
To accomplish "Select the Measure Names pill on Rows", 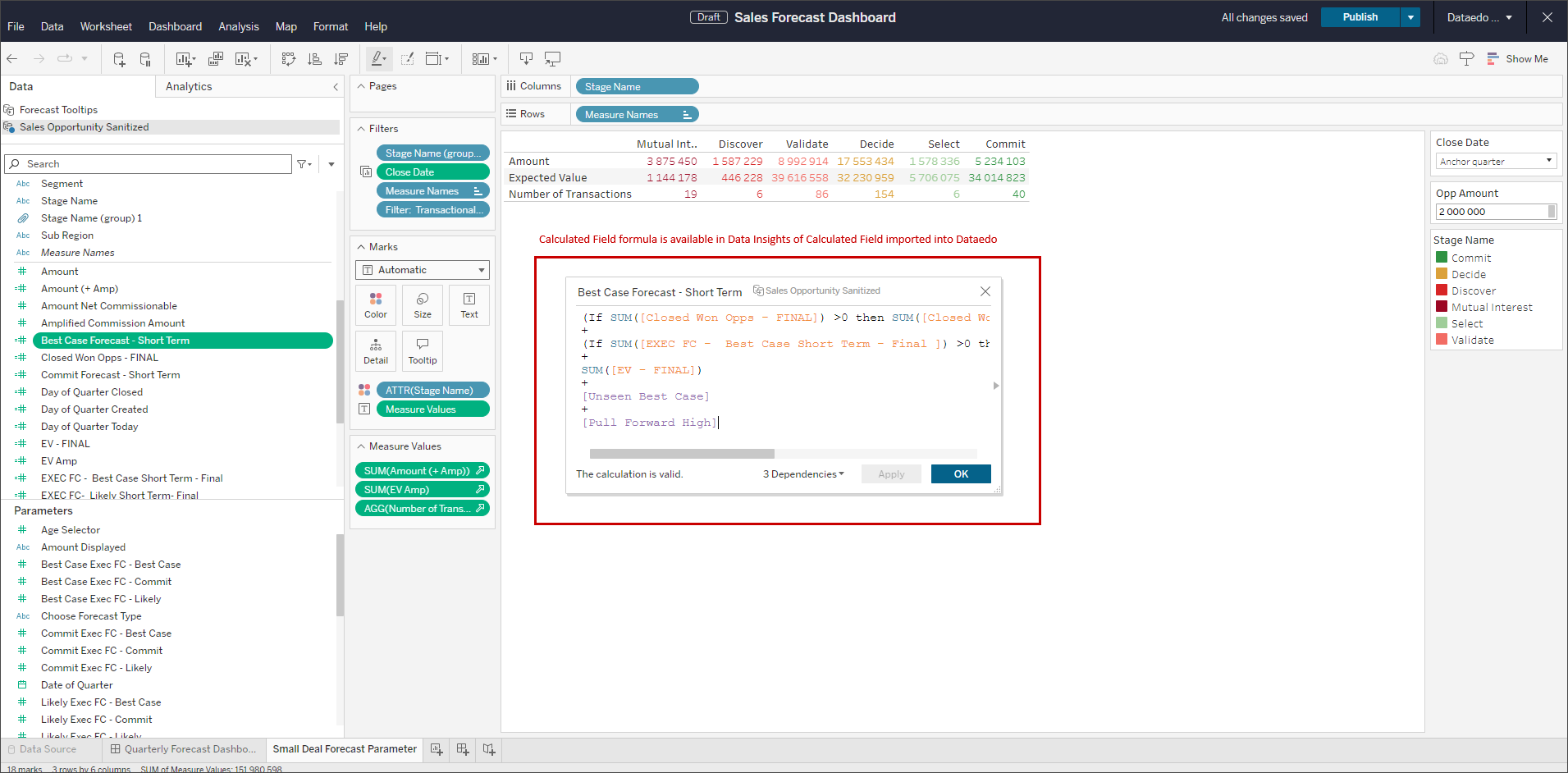I will 638,115.
